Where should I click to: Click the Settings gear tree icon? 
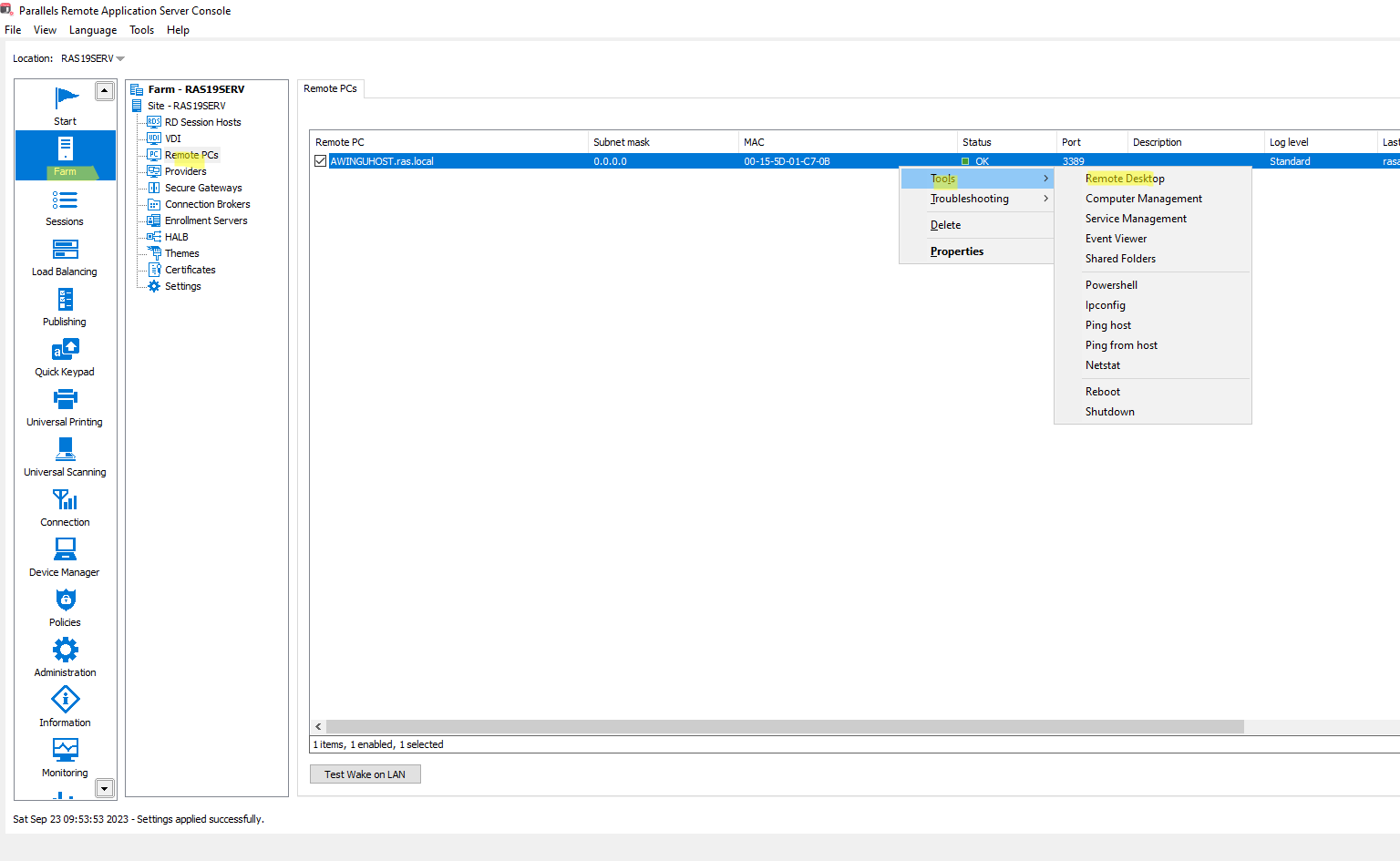coord(154,286)
